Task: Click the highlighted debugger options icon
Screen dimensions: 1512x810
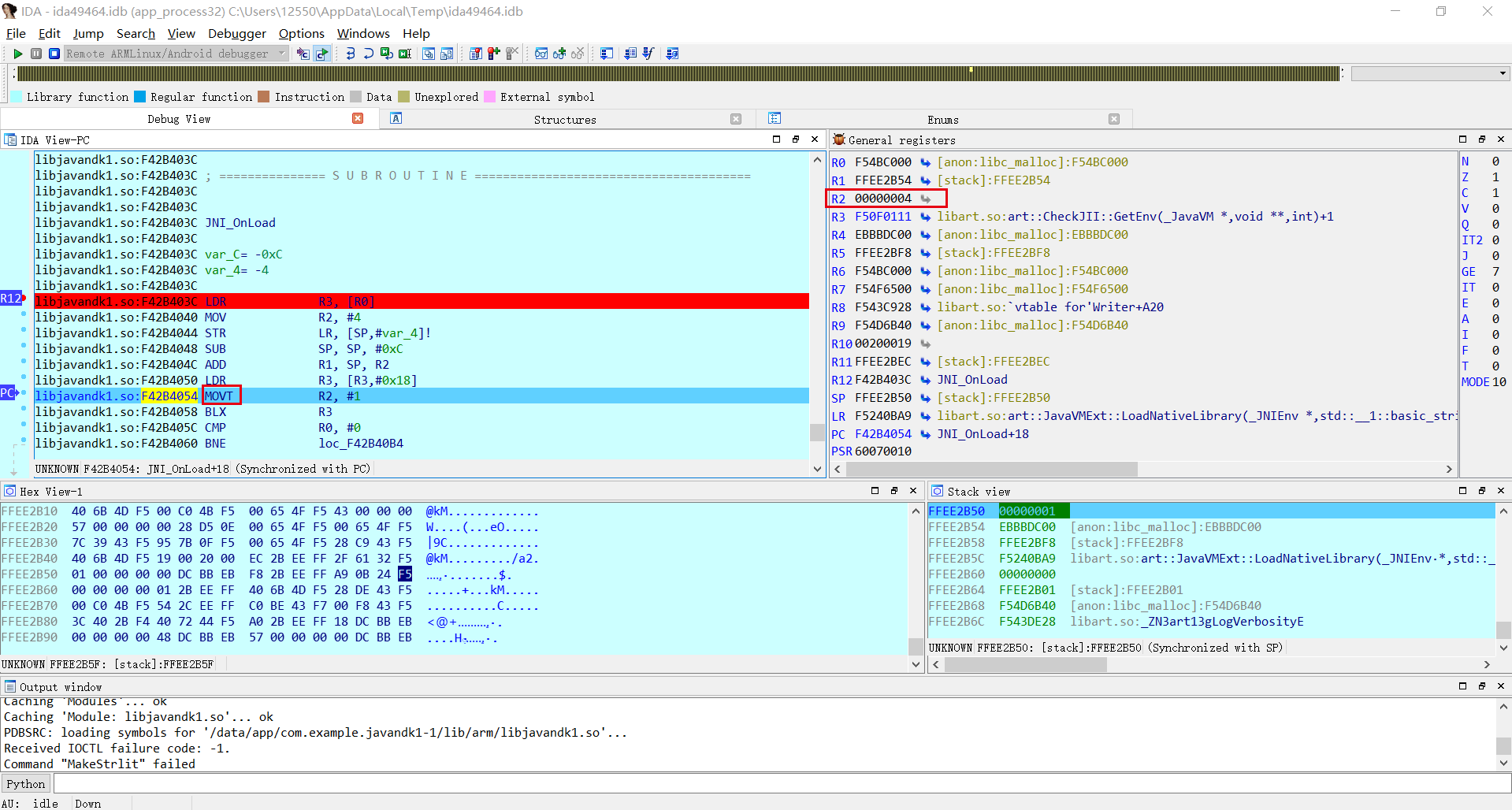Action: (x=321, y=54)
